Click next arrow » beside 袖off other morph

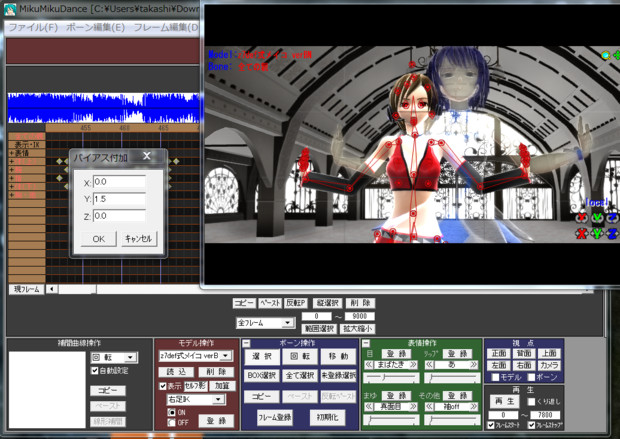pyautogui.click(x=474, y=406)
